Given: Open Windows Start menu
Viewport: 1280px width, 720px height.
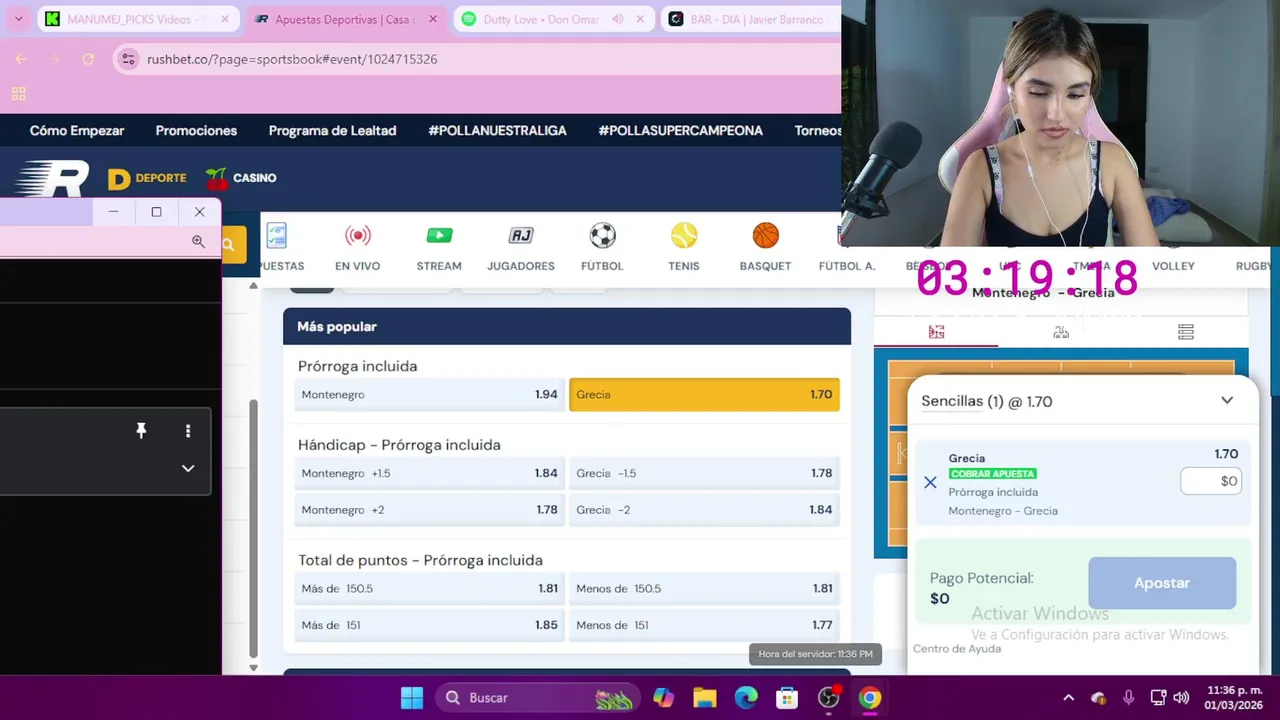Looking at the screenshot, I should coord(412,698).
